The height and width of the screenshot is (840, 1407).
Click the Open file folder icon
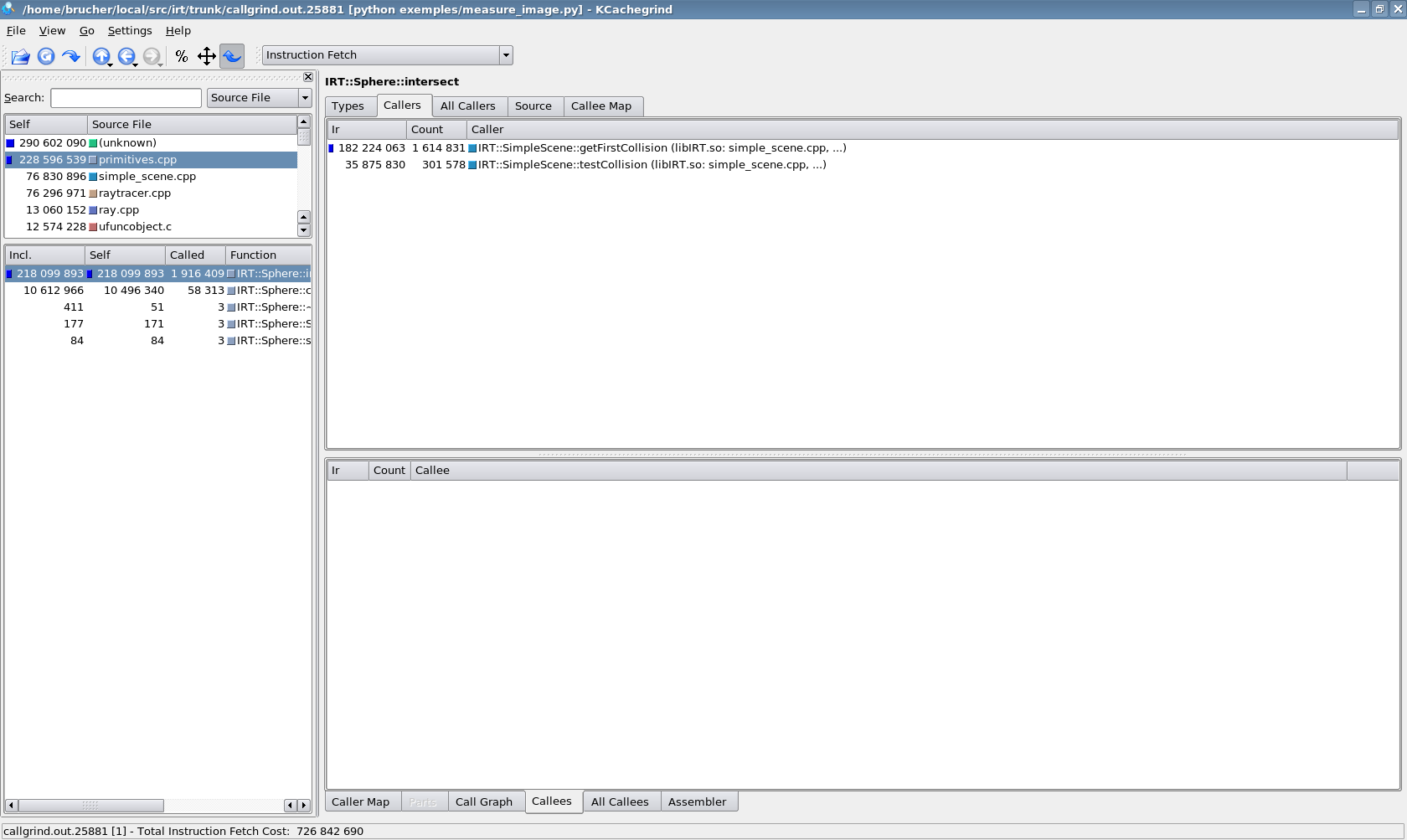(x=20, y=56)
